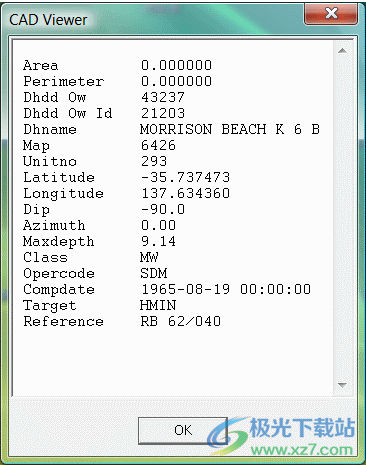Select the Compdate label
The height and width of the screenshot is (466, 366).
pyautogui.click(x=59, y=290)
